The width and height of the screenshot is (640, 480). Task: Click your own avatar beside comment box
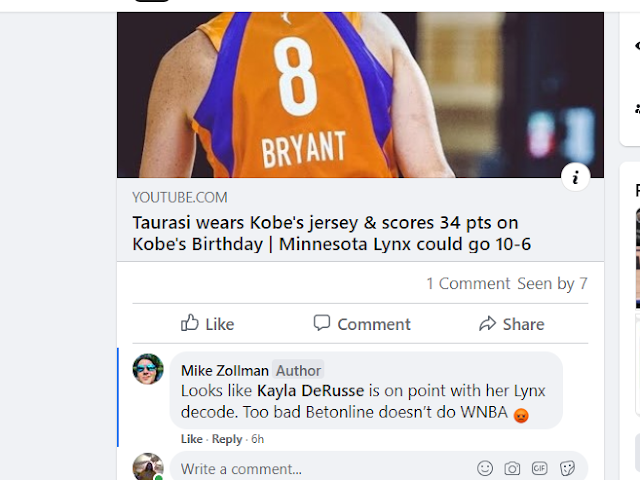click(148, 467)
